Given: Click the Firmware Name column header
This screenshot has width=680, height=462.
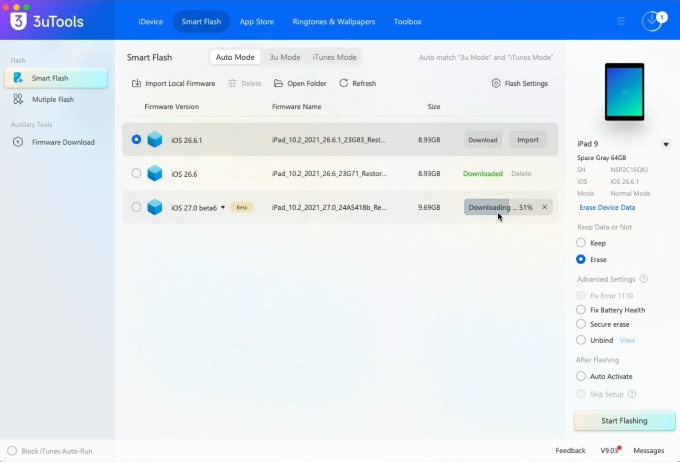Looking at the screenshot, I should tap(297, 106).
